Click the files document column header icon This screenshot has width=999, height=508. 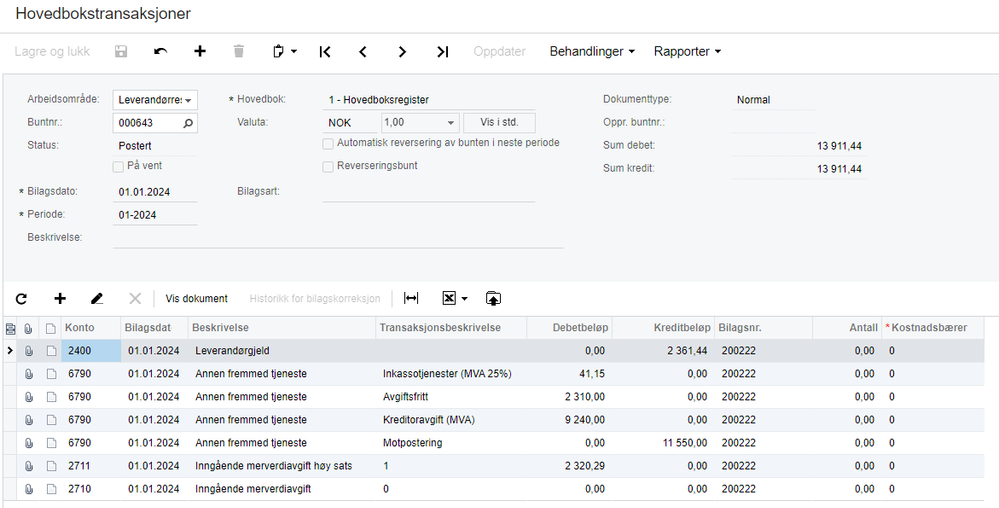click(x=51, y=328)
